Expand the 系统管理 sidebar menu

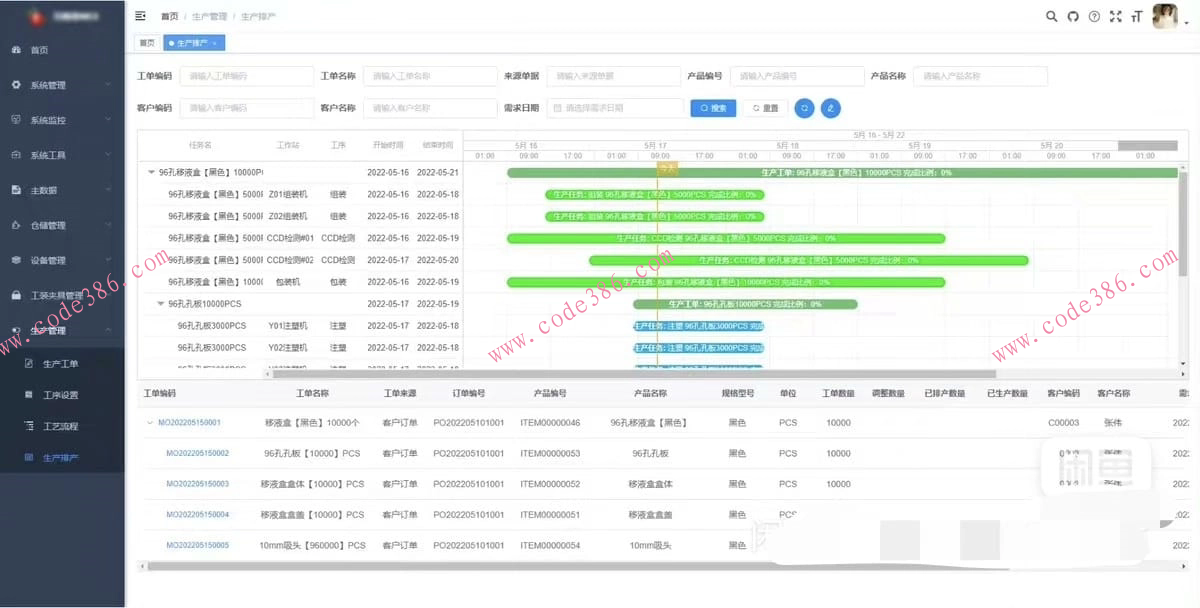(x=62, y=85)
